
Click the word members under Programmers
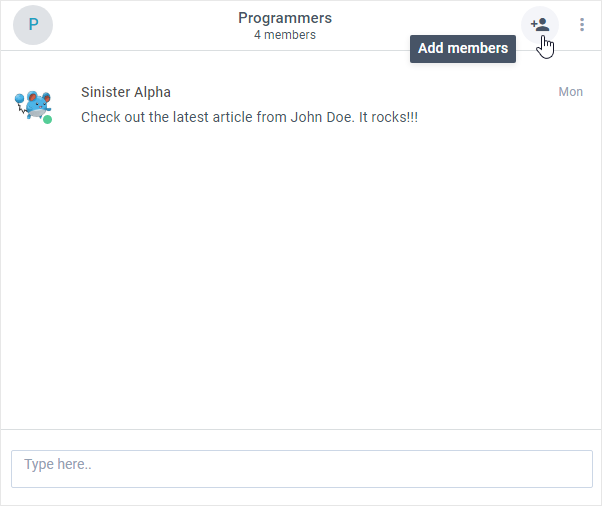click(290, 35)
